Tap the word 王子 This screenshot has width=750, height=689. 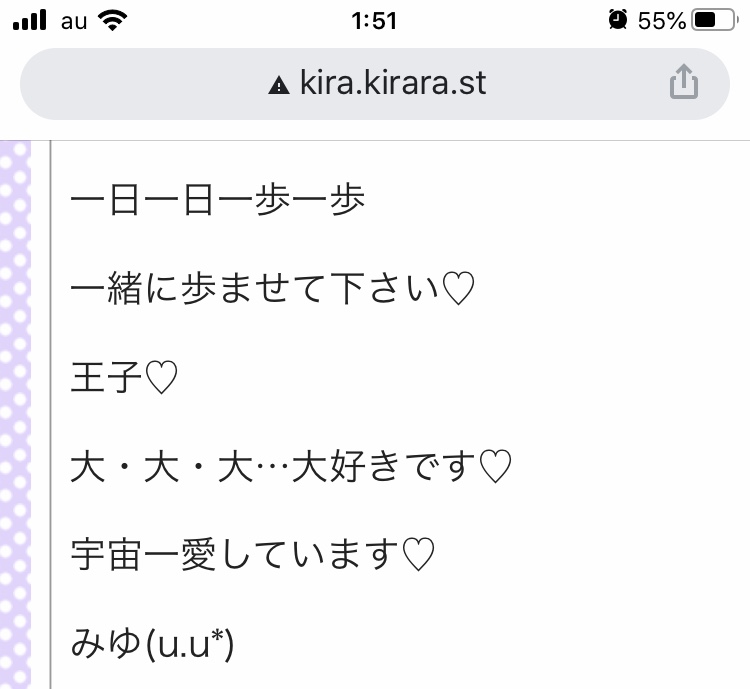[x=107, y=378]
